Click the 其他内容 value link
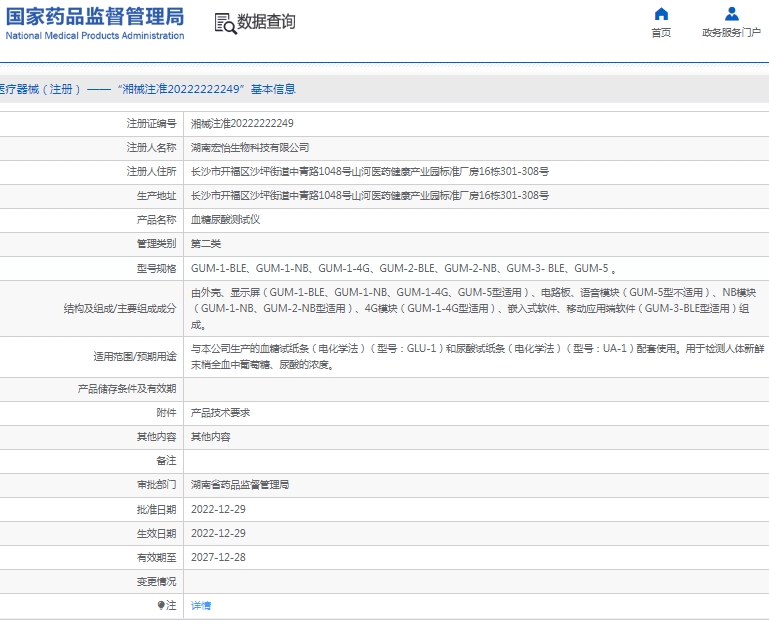Image resolution: width=769 pixels, height=624 pixels. click(x=210, y=437)
